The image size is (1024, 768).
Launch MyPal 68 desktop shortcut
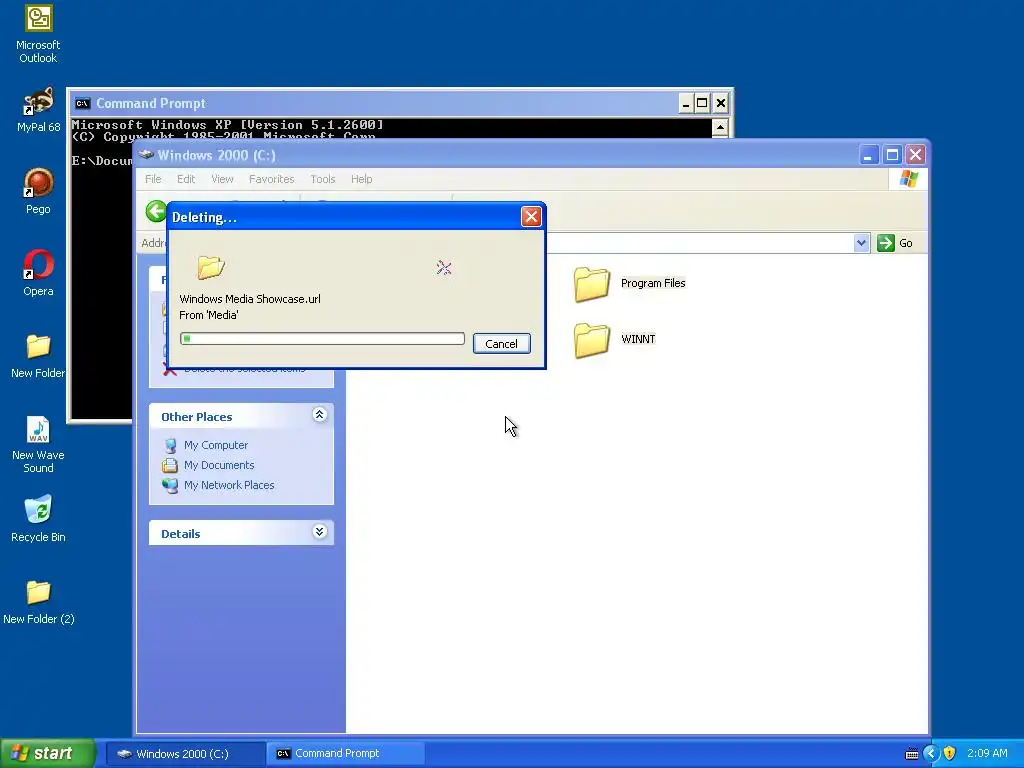pos(39,102)
